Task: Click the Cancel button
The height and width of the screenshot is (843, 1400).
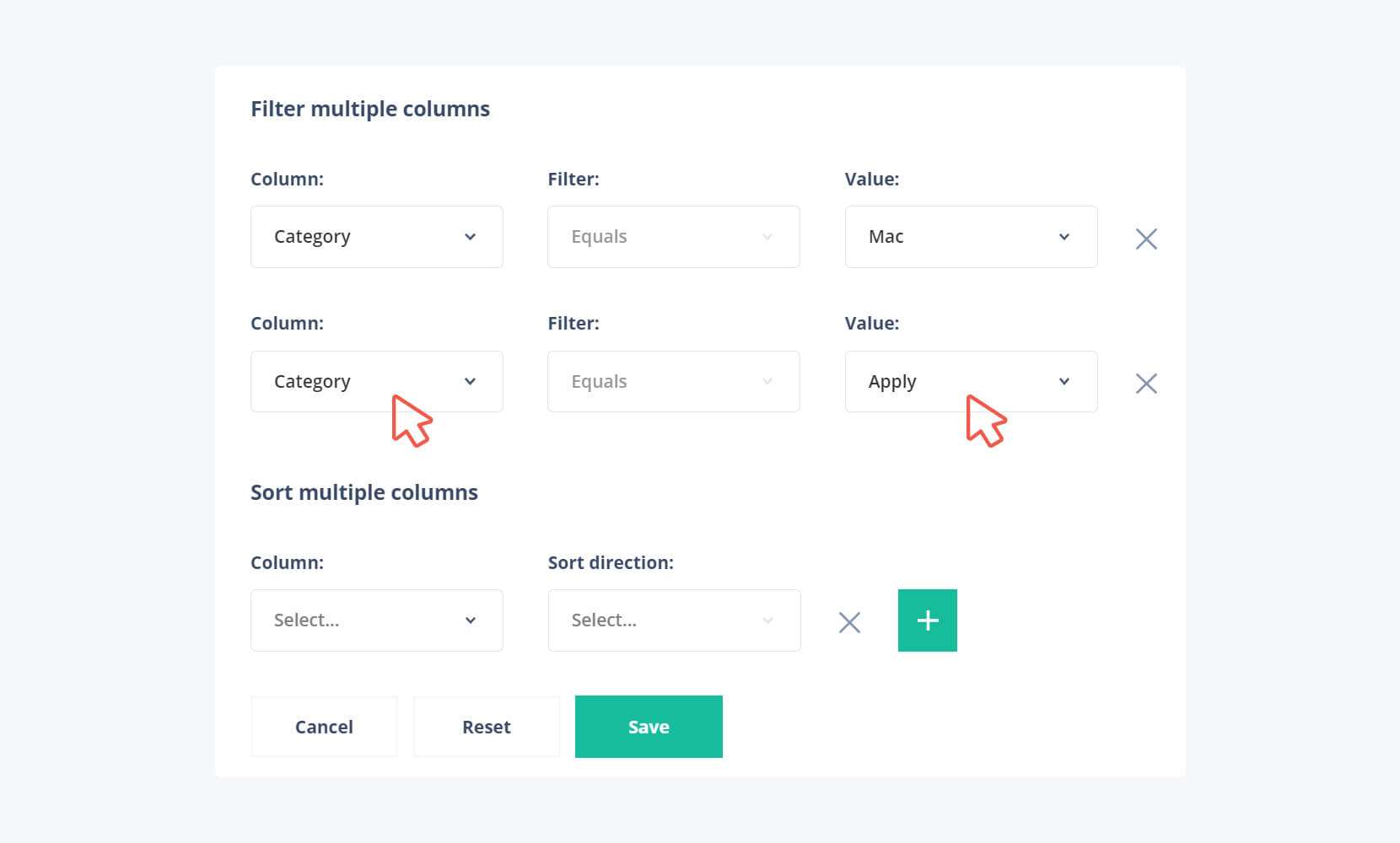Action: [324, 727]
